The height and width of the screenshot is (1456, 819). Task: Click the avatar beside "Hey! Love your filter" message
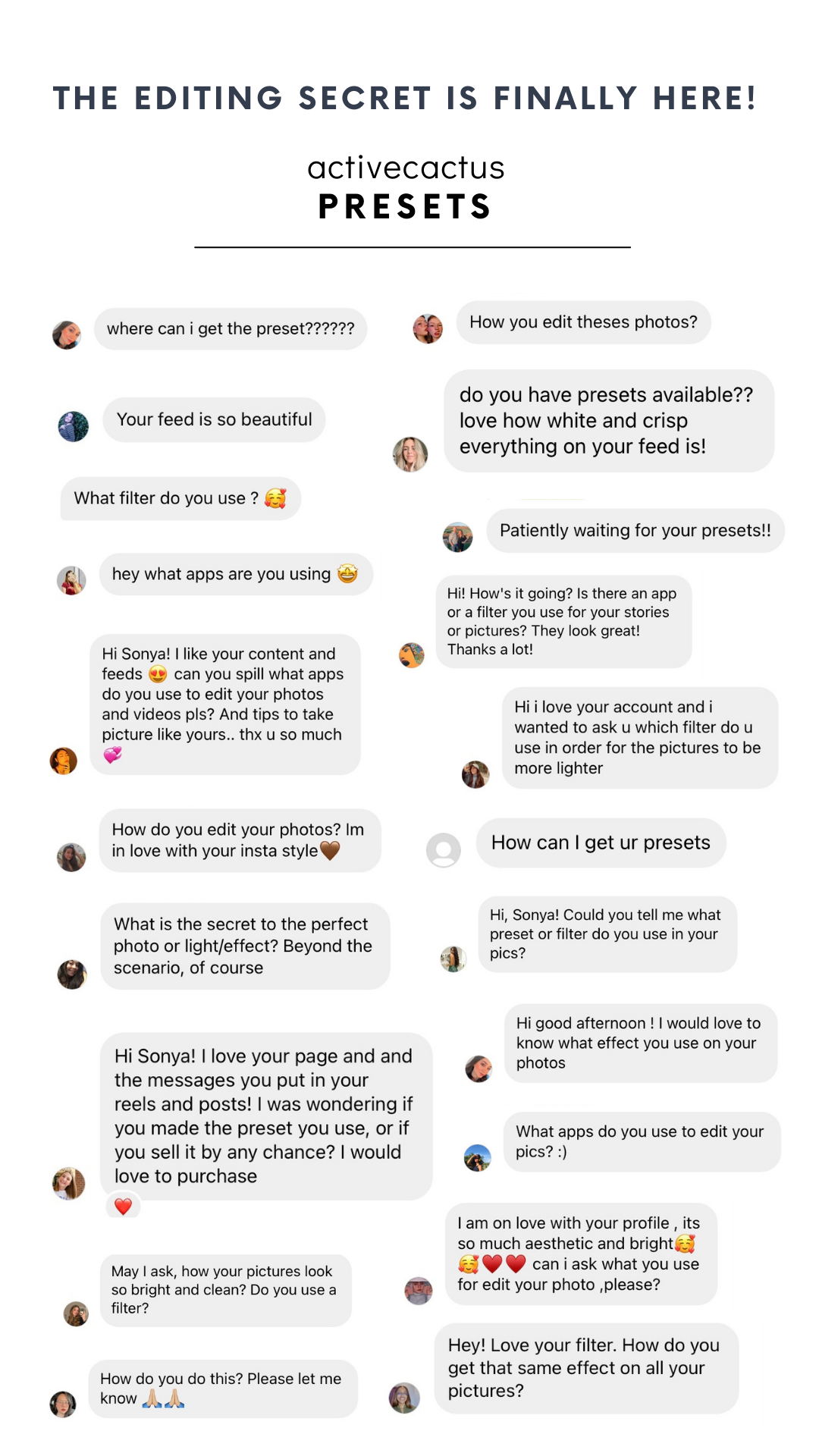click(x=404, y=1398)
